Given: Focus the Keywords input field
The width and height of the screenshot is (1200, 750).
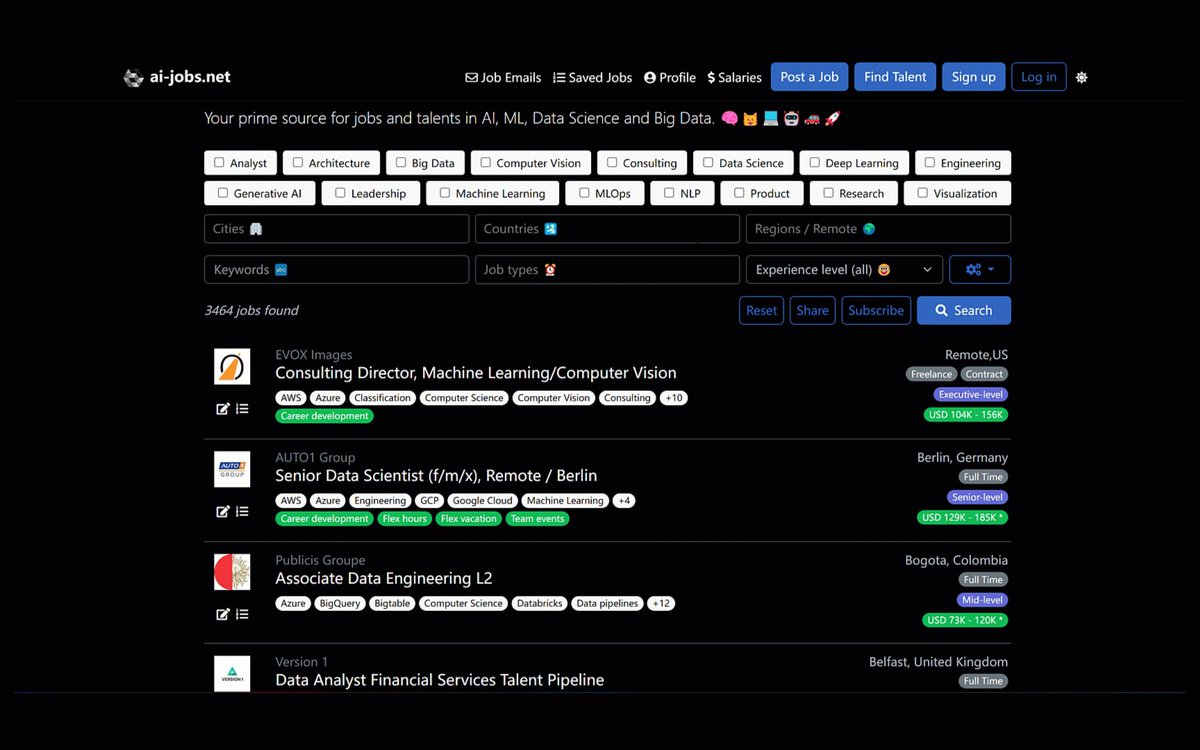Looking at the screenshot, I should [x=336, y=269].
